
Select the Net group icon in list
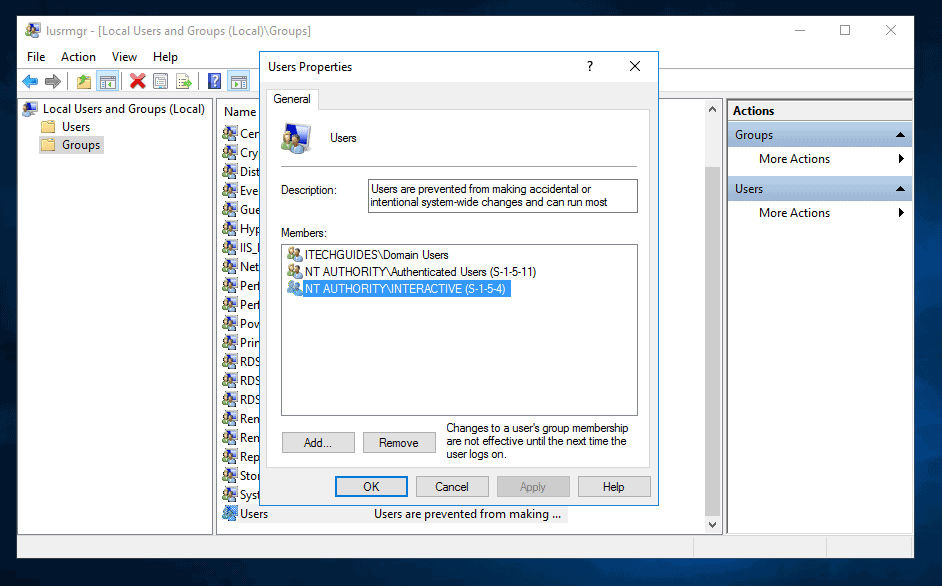tap(229, 266)
